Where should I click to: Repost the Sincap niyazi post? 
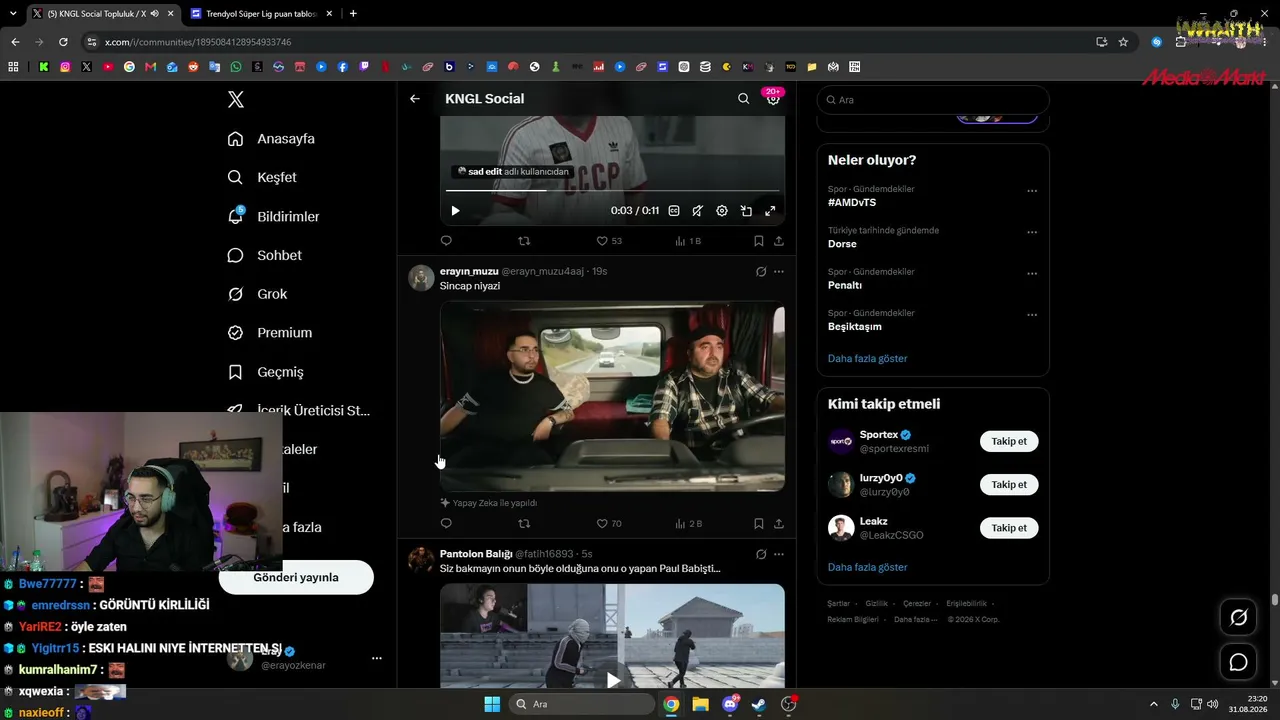click(x=524, y=523)
